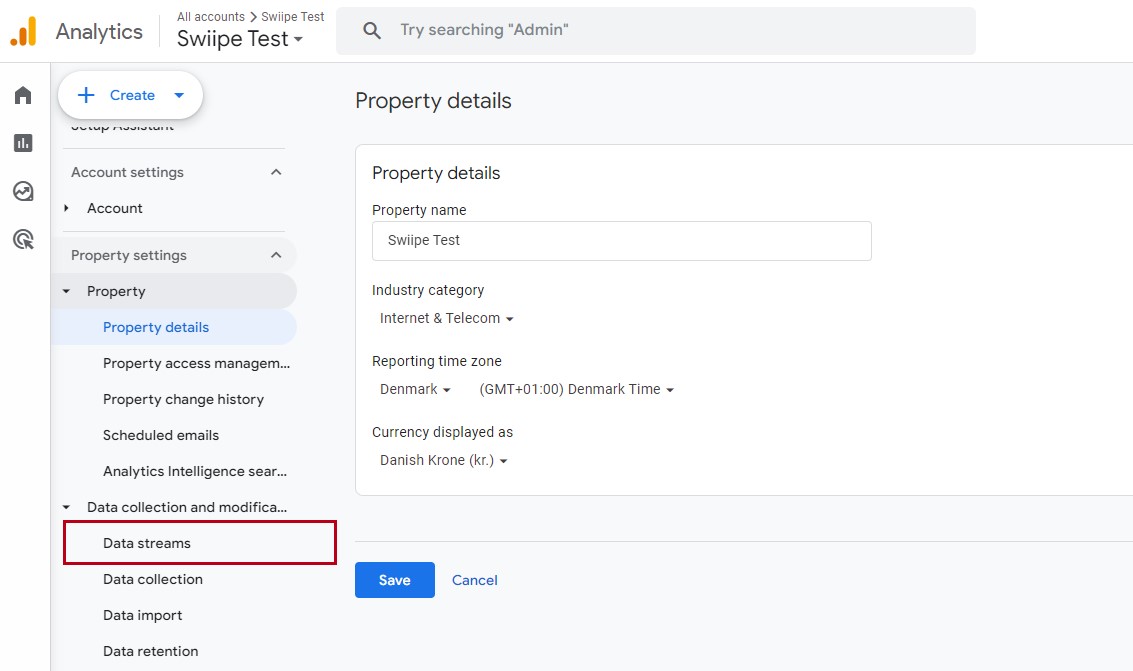The image size is (1133, 671).
Task: Click the Google Analytics logo
Action: (23, 31)
